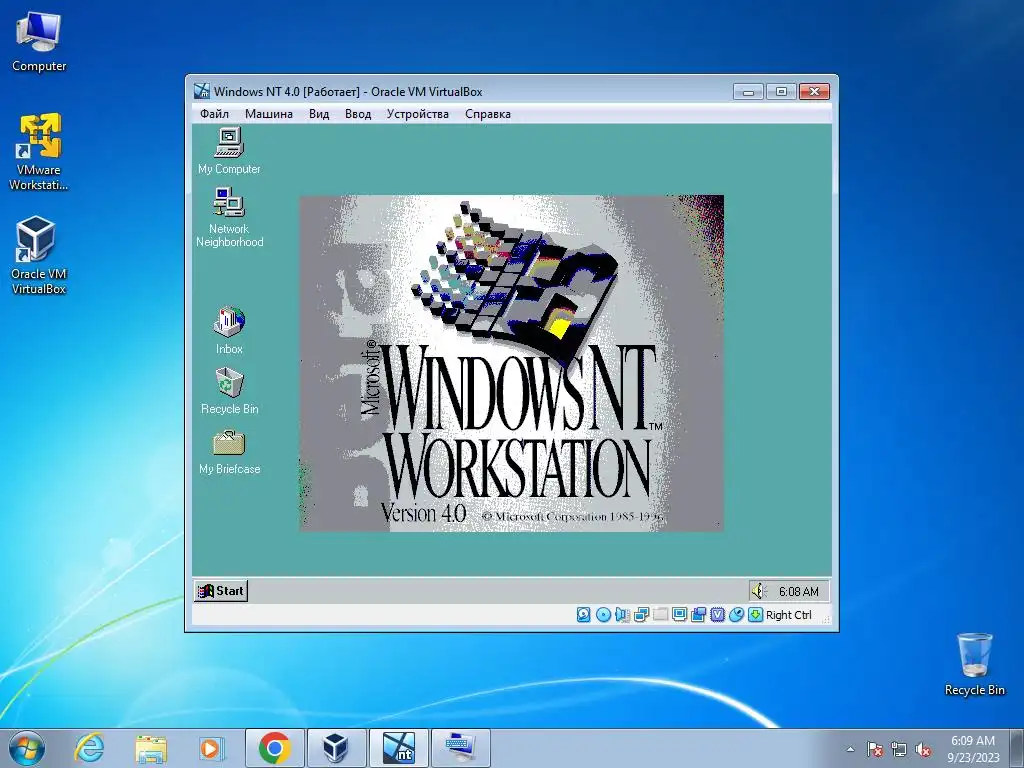Select the Oracle VM VirtualBox desktop shortcut
Image resolution: width=1024 pixels, height=768 pixels.
(x=39, y=255)
